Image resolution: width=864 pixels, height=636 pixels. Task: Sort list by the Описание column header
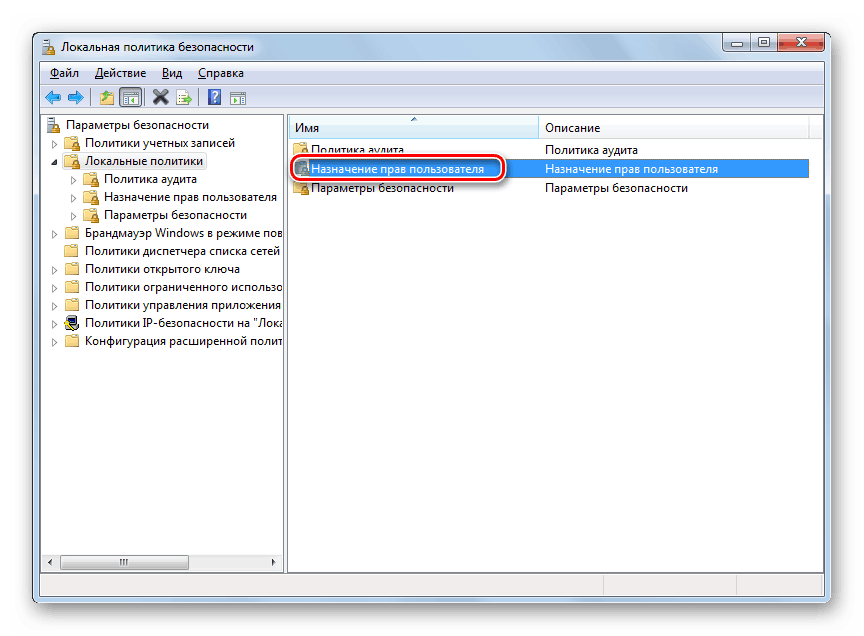tap(673, 127)
